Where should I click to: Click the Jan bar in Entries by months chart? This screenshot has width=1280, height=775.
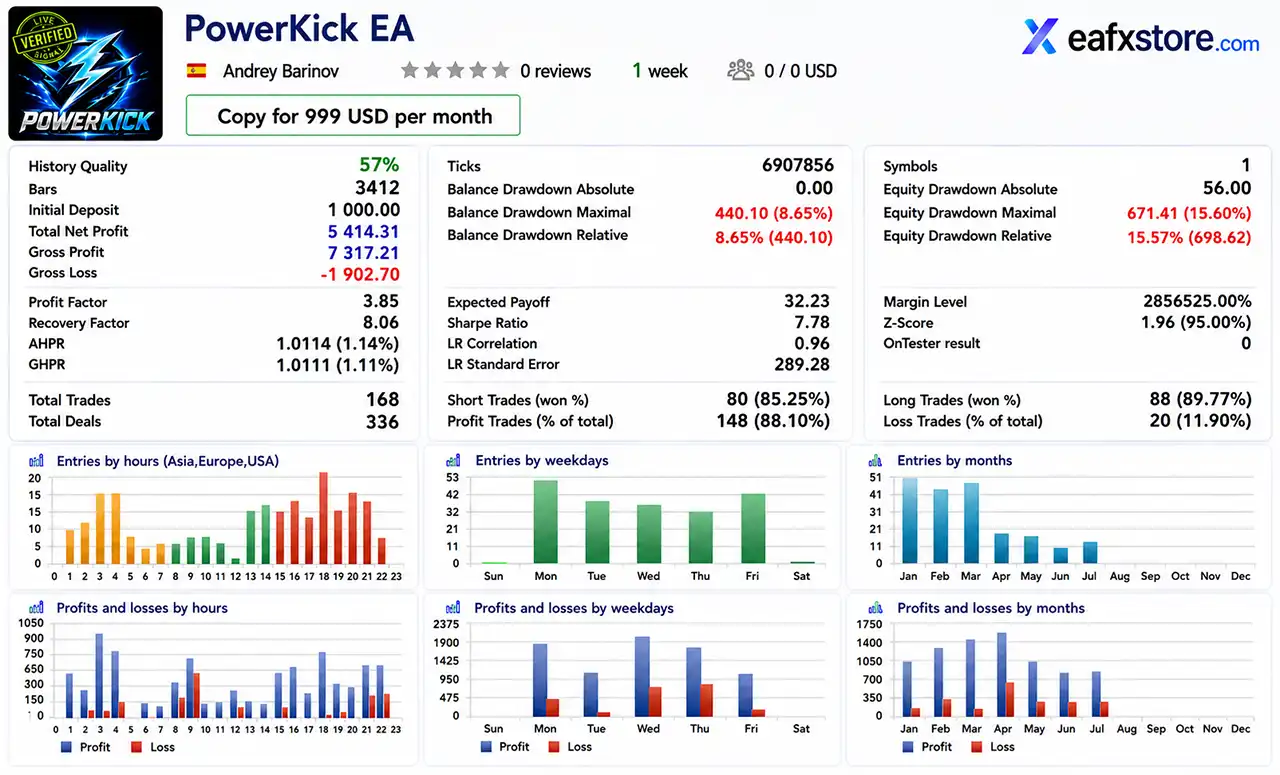pyautogui.click(x=909, y=521)
